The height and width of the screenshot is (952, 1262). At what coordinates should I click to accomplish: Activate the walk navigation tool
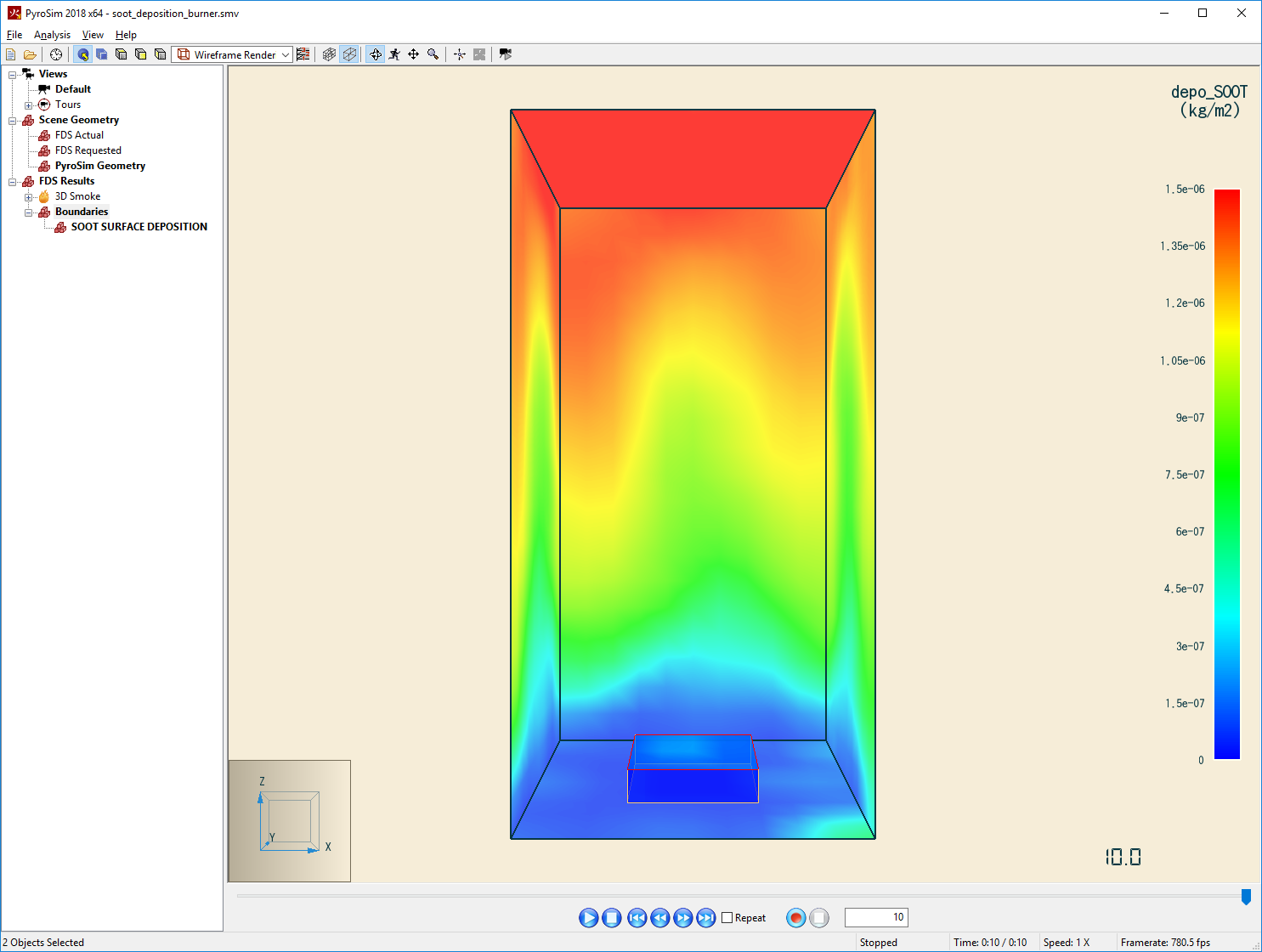tap(394, 54)
